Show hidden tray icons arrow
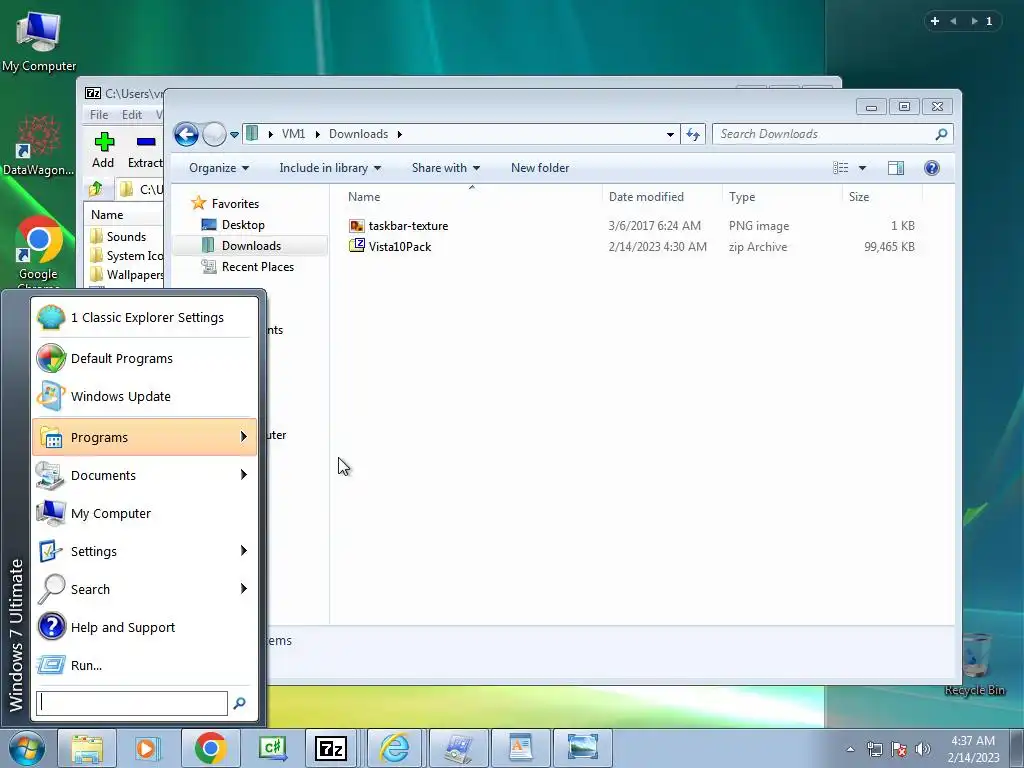 850,749
